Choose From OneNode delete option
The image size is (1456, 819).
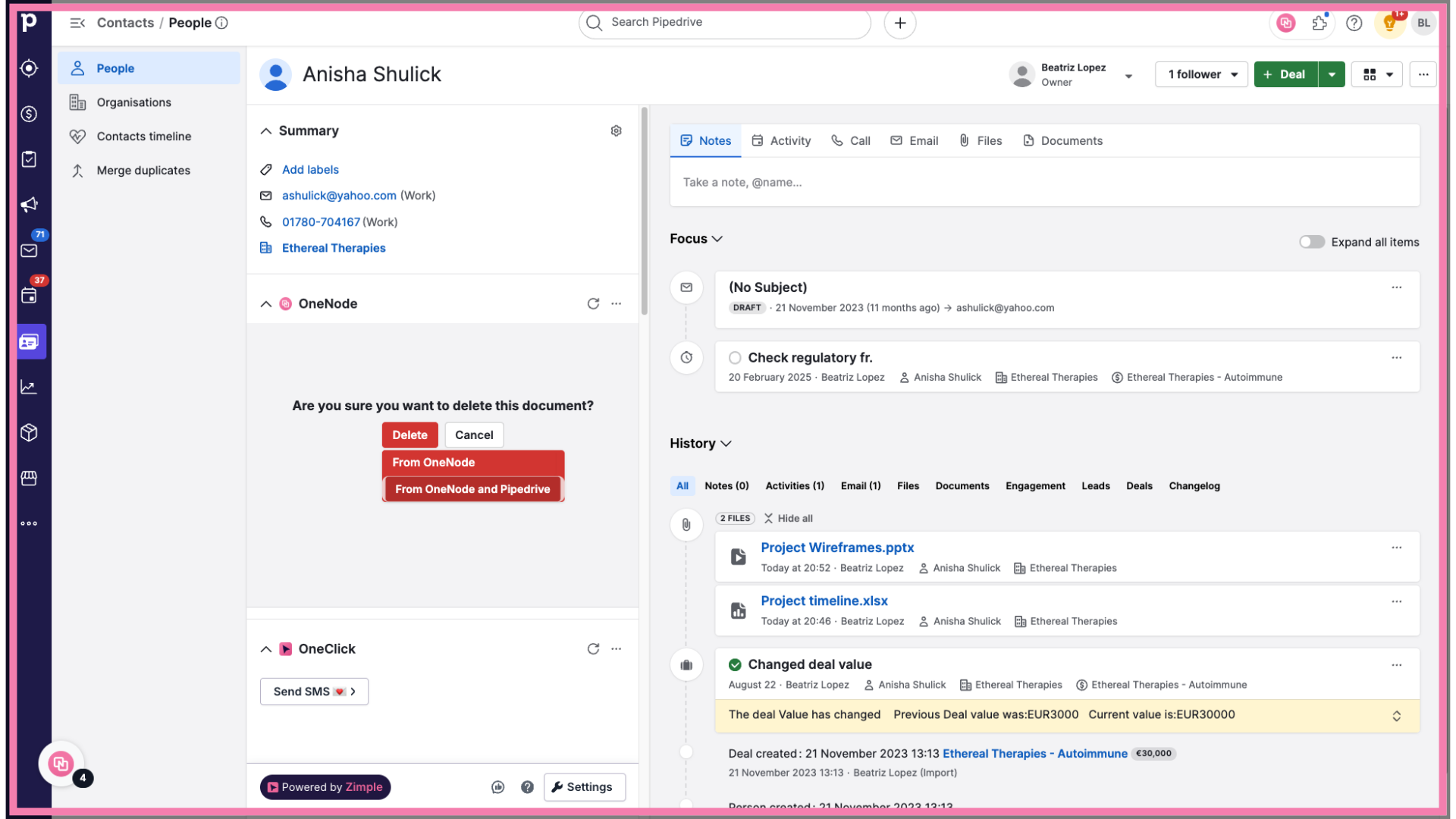[473, 463]
